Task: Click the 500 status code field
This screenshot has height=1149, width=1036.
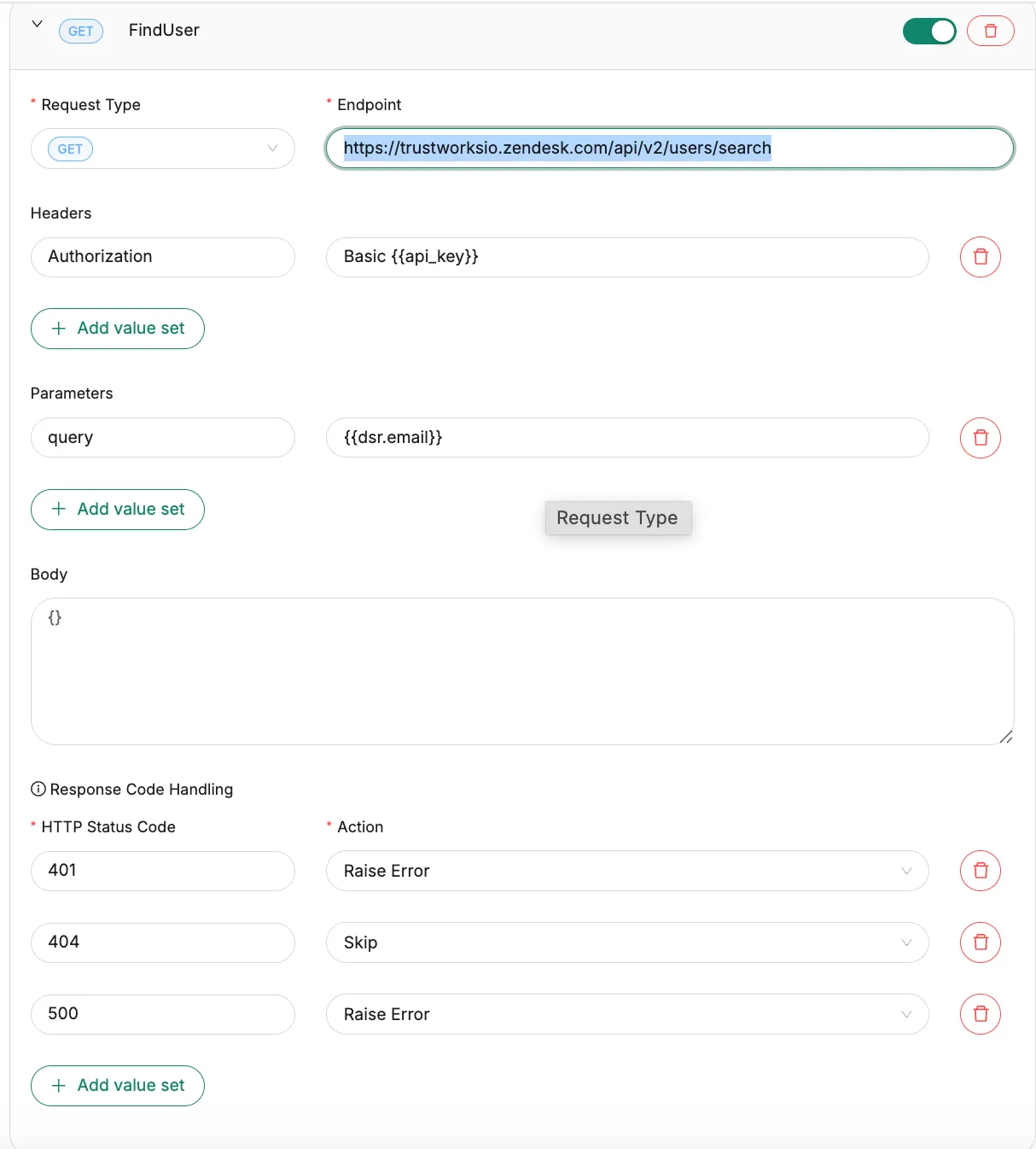Action: coord(163,1014)
